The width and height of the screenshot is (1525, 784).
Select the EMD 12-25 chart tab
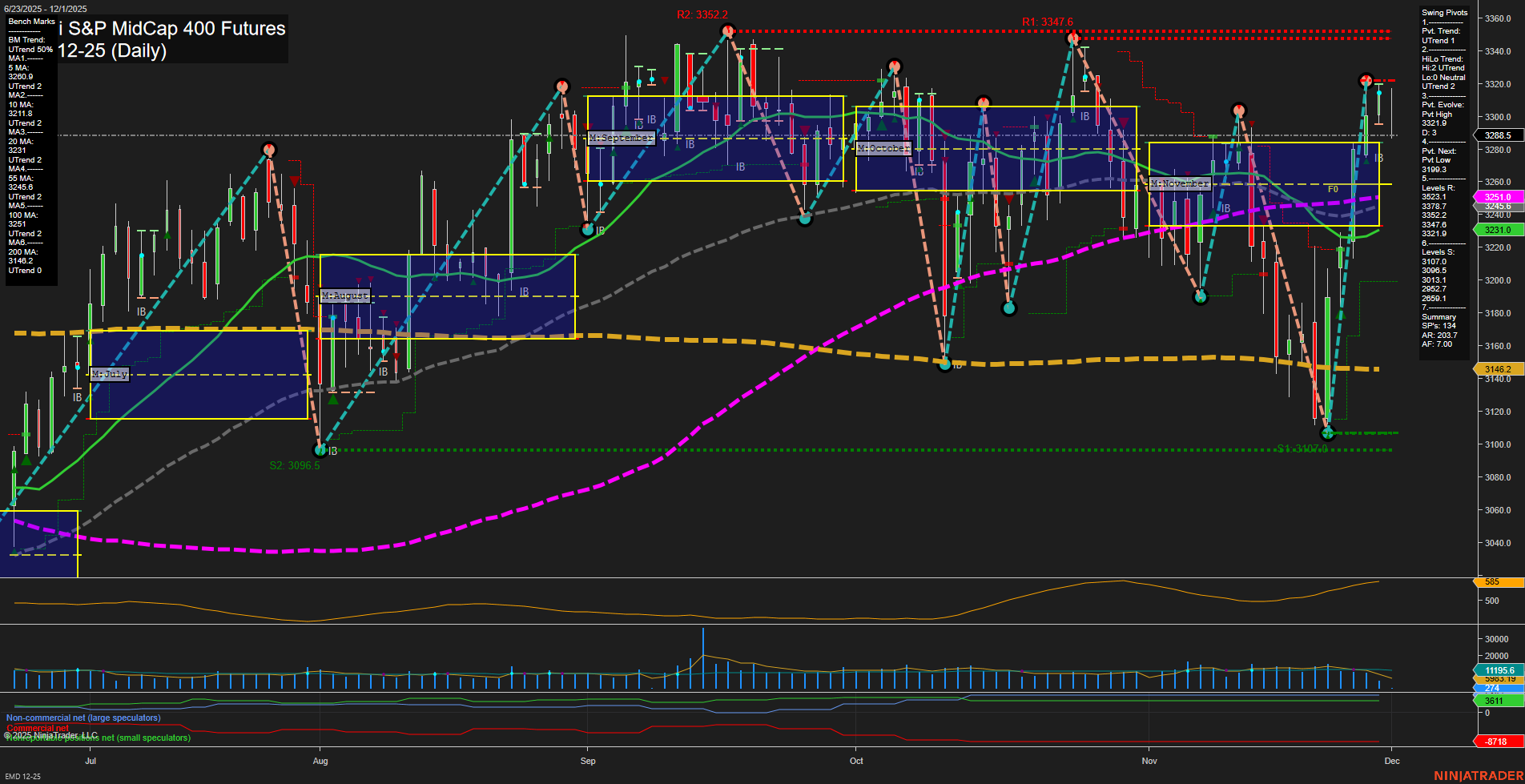24,776
